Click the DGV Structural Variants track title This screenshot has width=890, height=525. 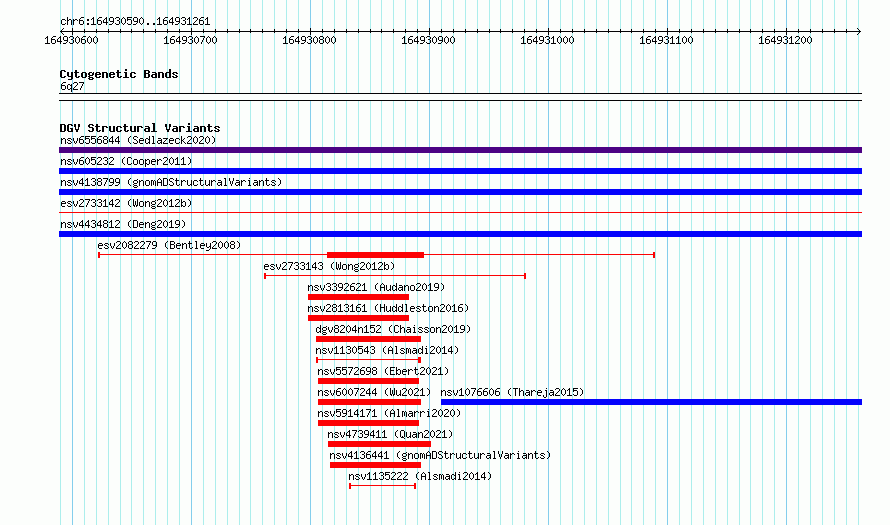140,128
